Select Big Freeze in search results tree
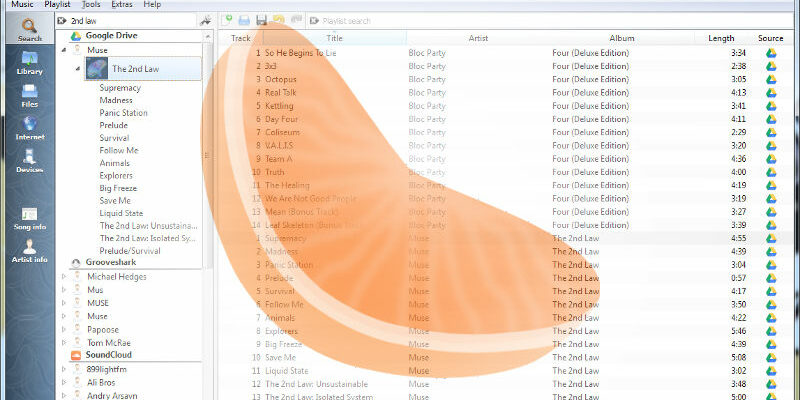The height and width of the screenshot is (400, 800). click(118, 188)
